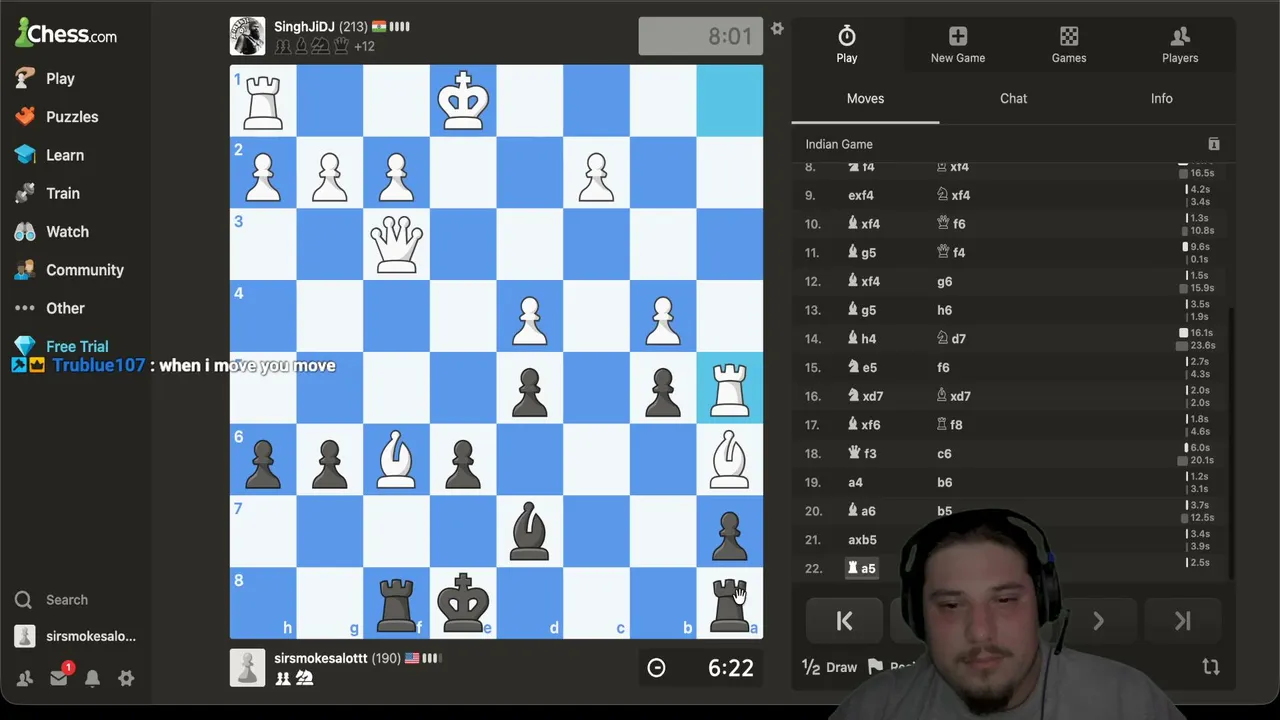
Task: Offer a draw
Action: coord(830,667)
